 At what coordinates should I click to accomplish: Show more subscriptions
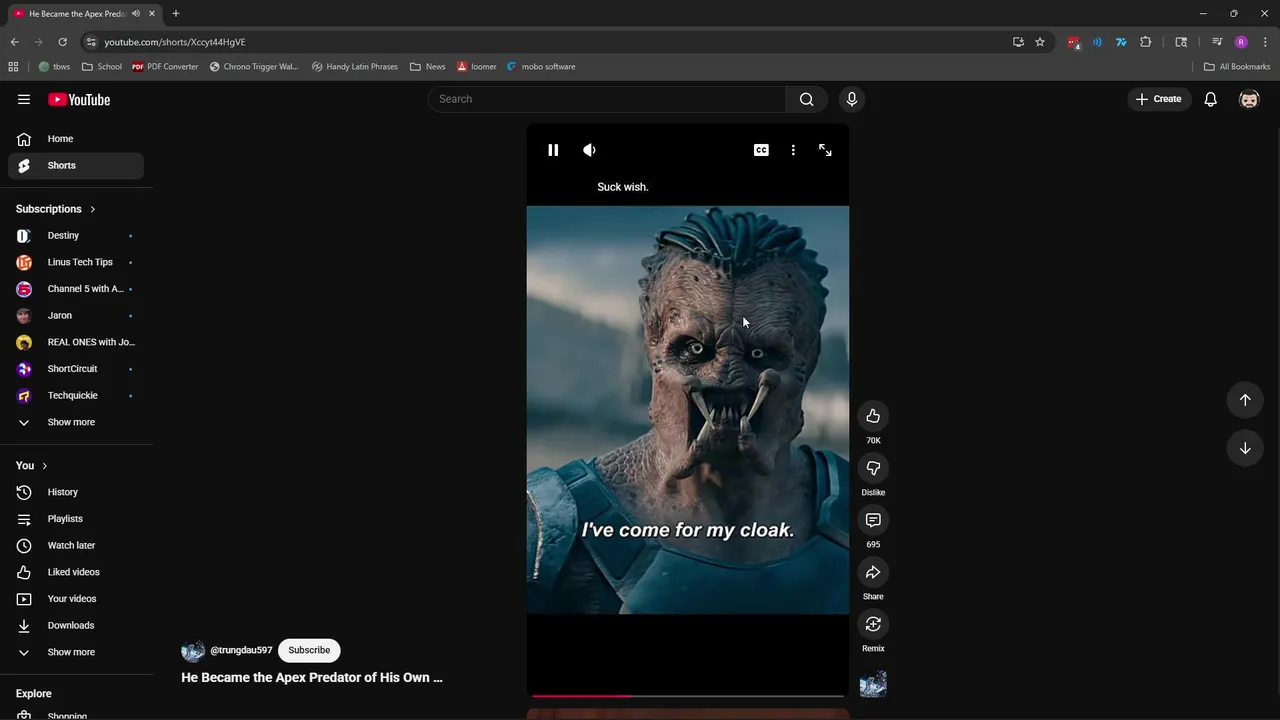(x=76, y=422)
